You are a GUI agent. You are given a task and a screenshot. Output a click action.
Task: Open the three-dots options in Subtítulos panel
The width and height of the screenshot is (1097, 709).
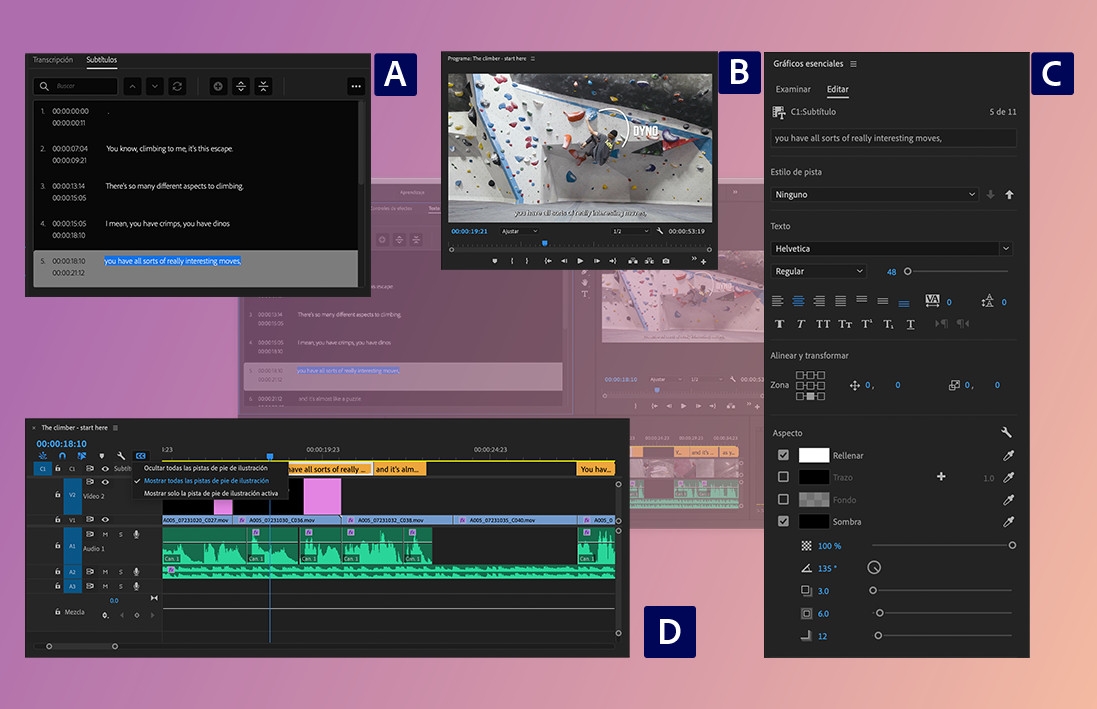[x=356, y=86]
